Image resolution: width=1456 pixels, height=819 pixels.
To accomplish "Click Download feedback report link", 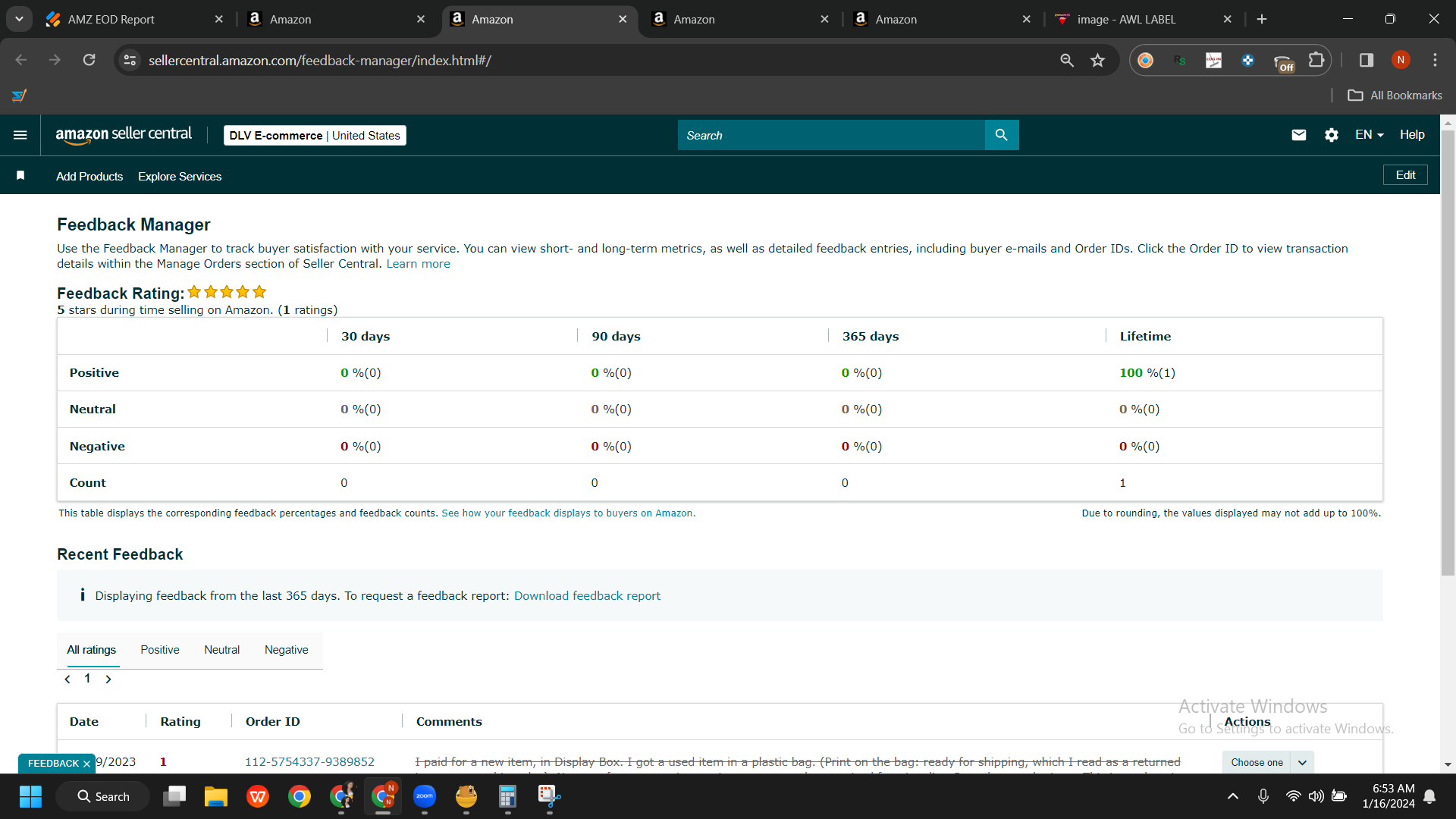I will (587, 596).
